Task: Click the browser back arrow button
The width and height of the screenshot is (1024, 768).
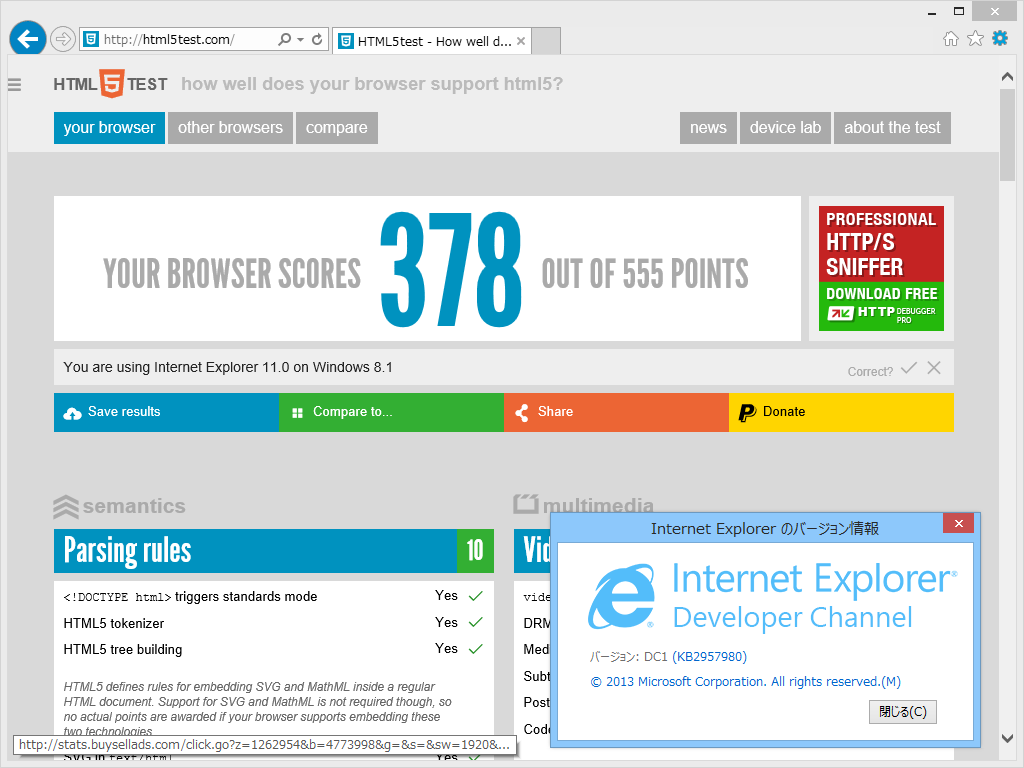Action: click(28, 39)
